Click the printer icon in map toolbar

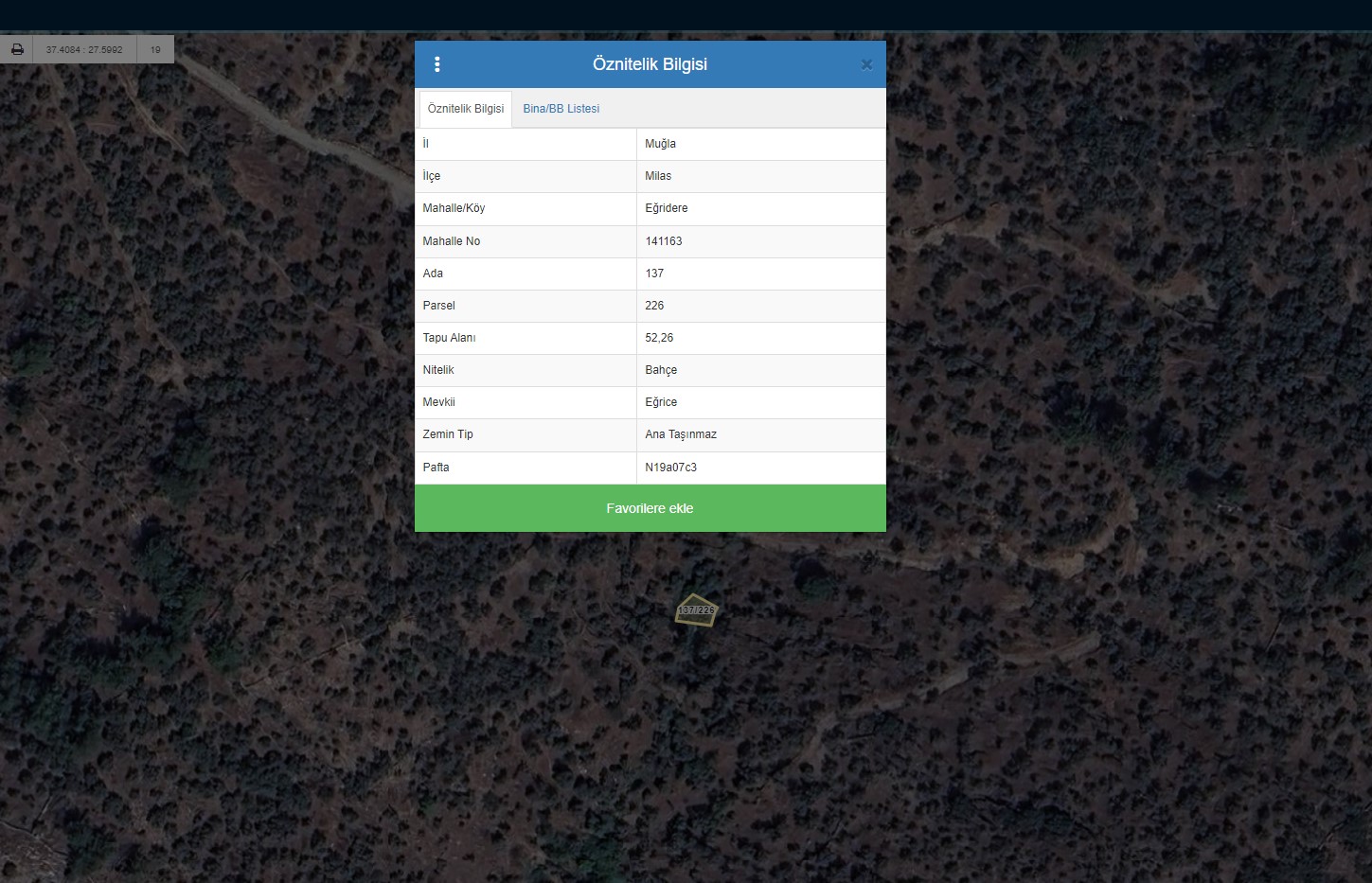pos(17,49)
